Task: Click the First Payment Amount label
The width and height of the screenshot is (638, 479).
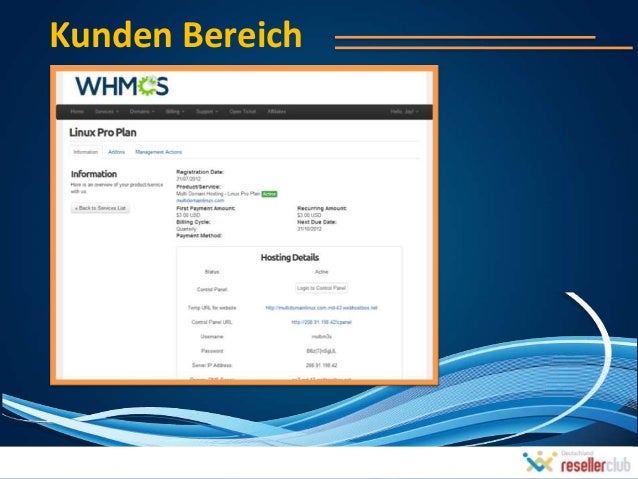Action: tap(205, 208)
